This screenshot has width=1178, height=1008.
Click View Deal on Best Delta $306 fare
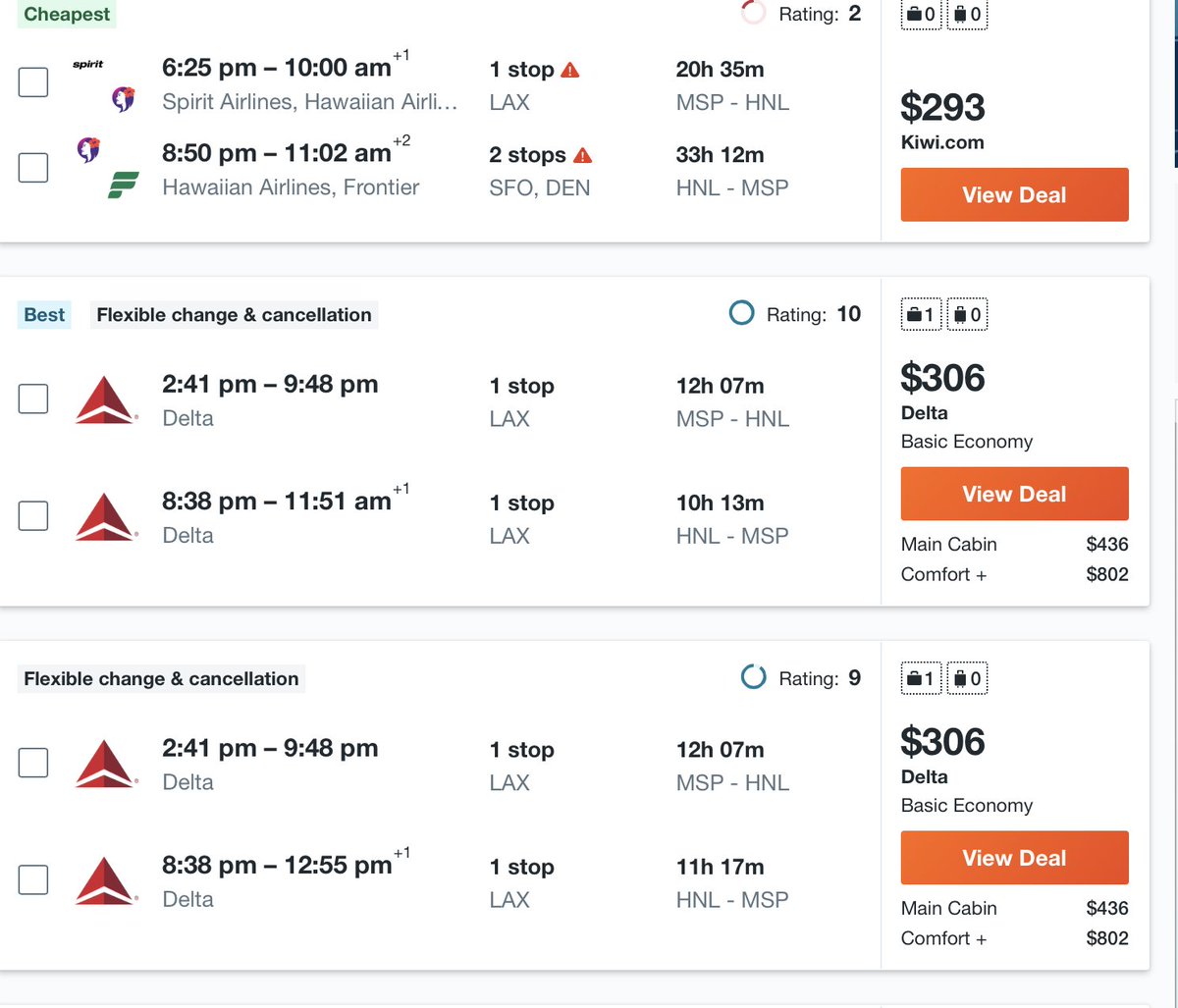coord(1014,494)
